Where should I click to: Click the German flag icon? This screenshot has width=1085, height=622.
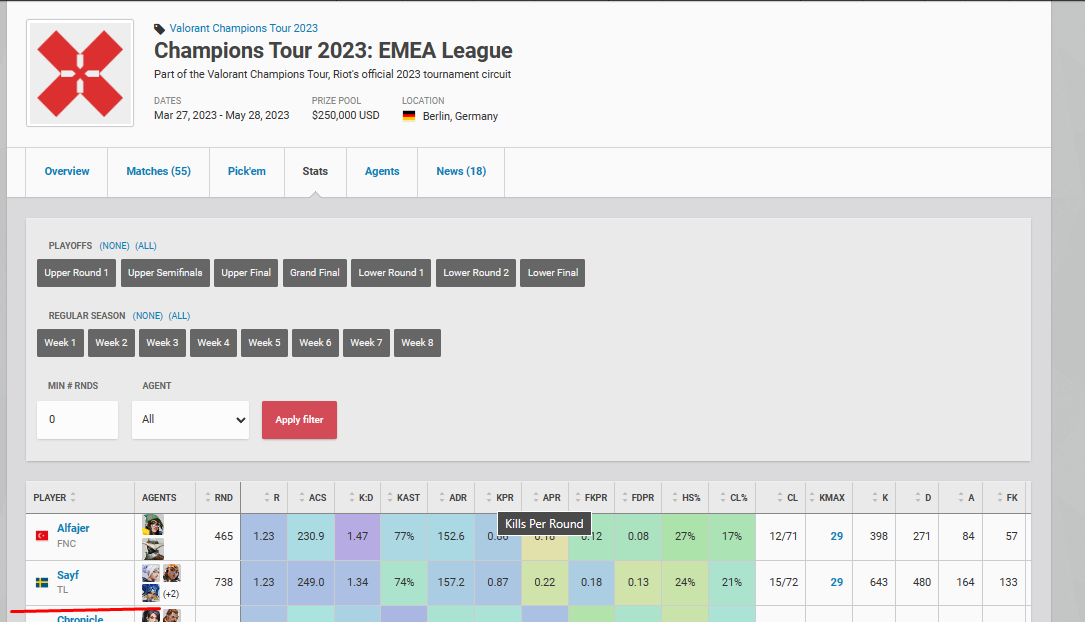(409, 116)
